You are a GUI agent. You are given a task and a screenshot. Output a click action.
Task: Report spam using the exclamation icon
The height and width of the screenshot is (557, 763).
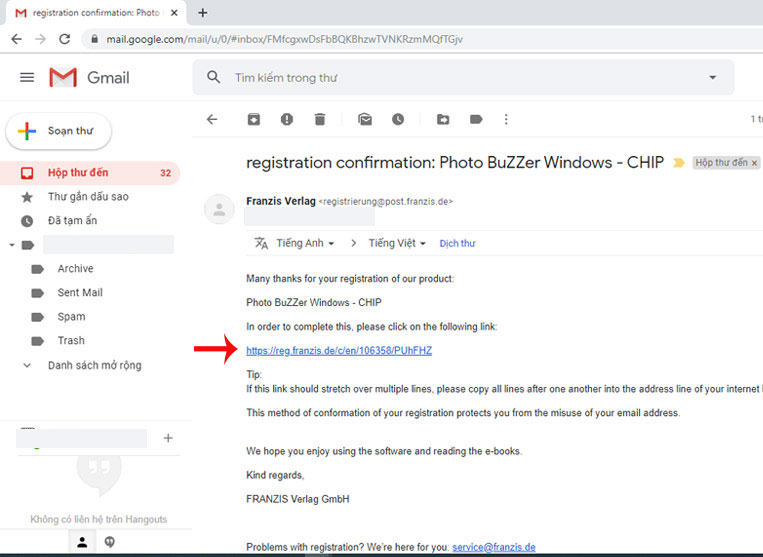click(x=287, y=119)
